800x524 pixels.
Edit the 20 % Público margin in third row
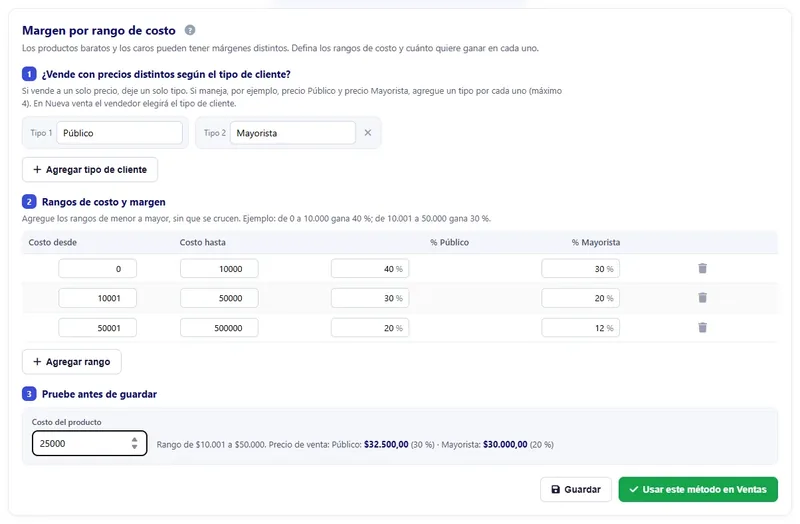pos(370,328)
